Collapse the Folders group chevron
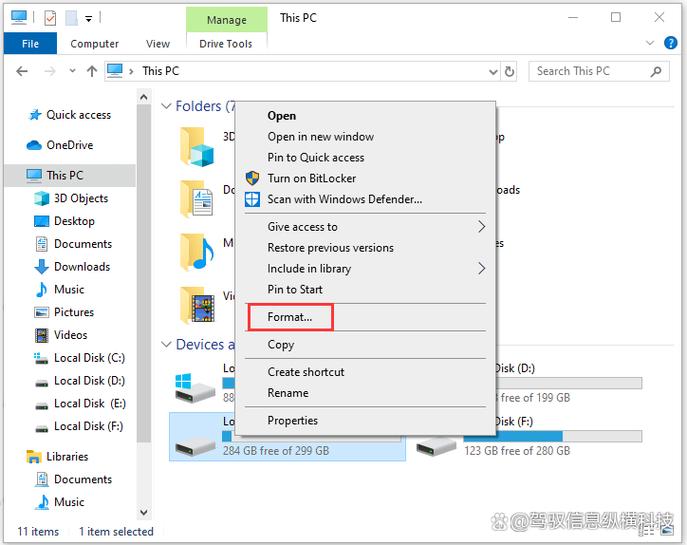Image resolution: width=687 pixels, height=545 pixels. click(x=166, y=106)
